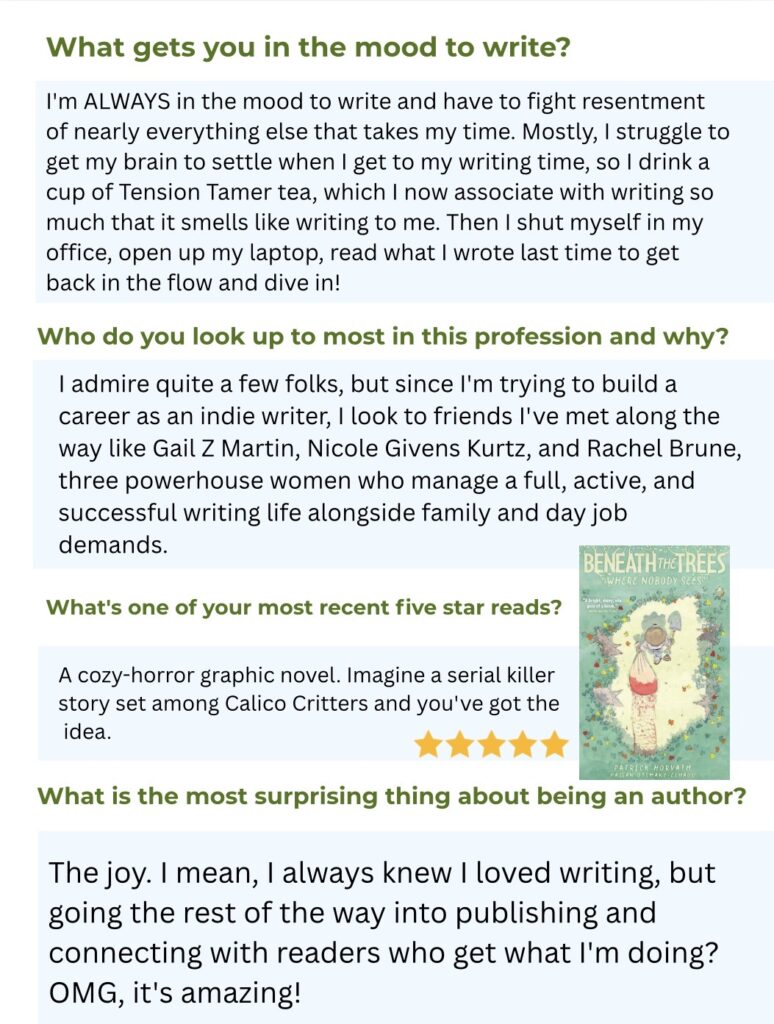Click the third gold star in the rating

(491, 744)
